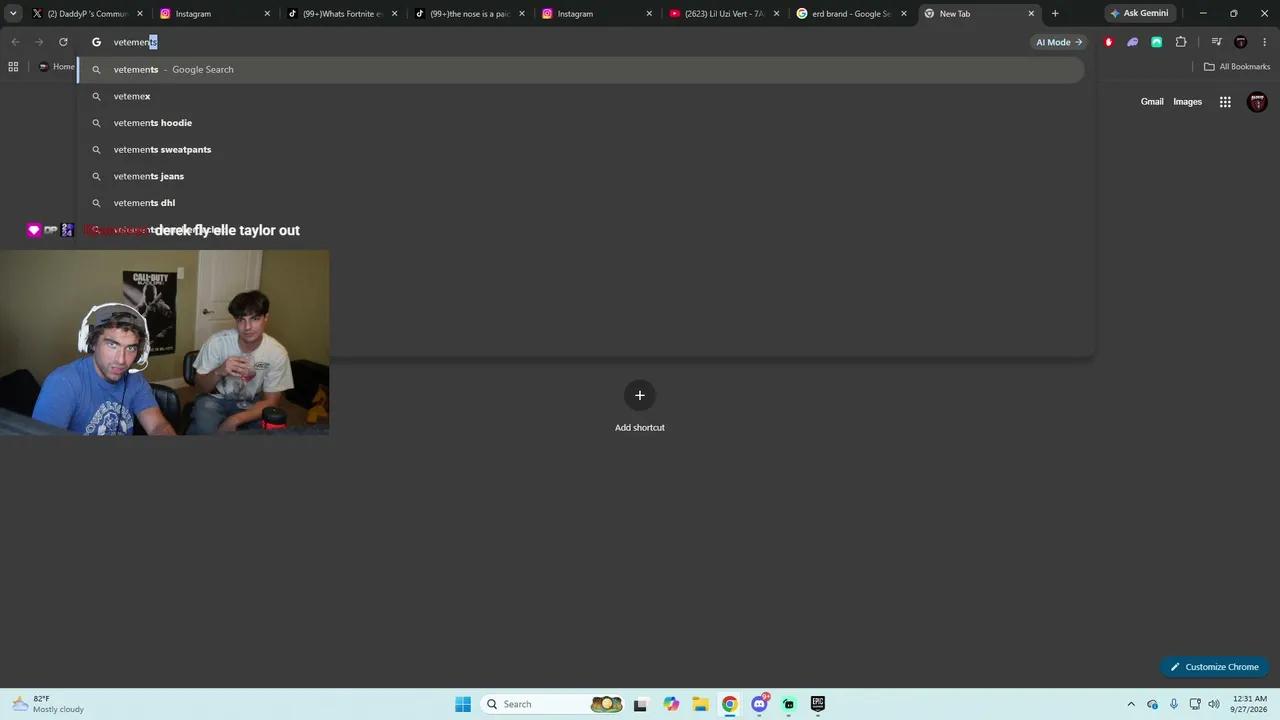Select 'vetements - Google Search' suggestion
1280x720 pixels.
(581, 69)
